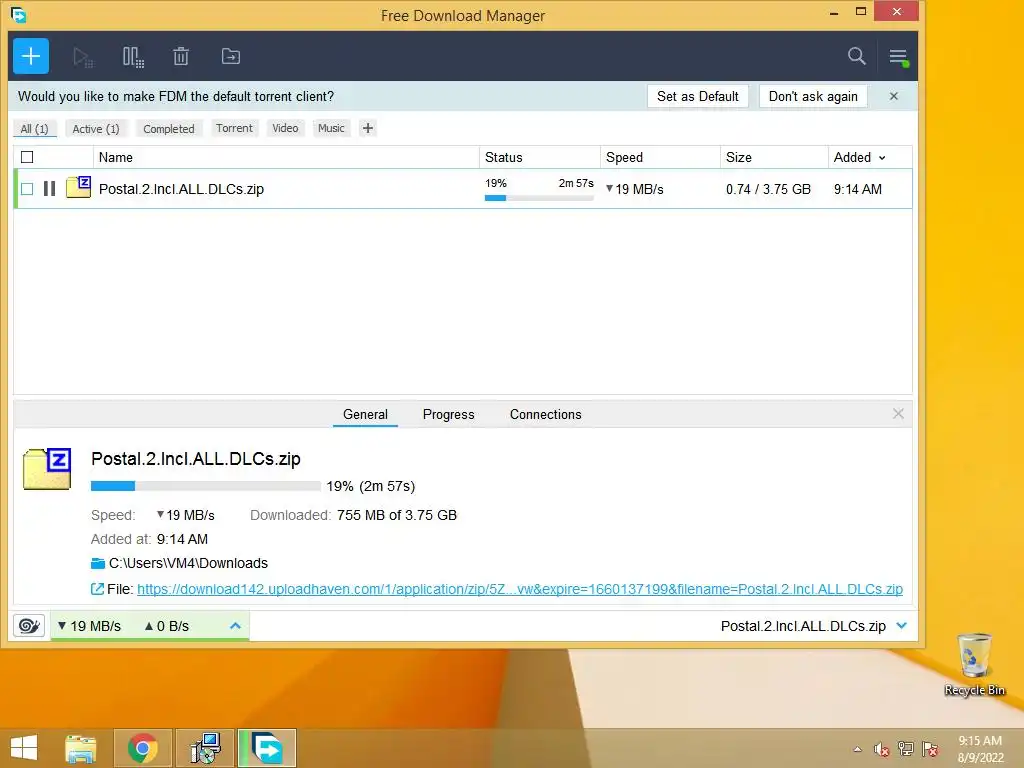Click blue folder icon beside path
This screenshot has width=1024, height=768.
click(x=98, y=563)
